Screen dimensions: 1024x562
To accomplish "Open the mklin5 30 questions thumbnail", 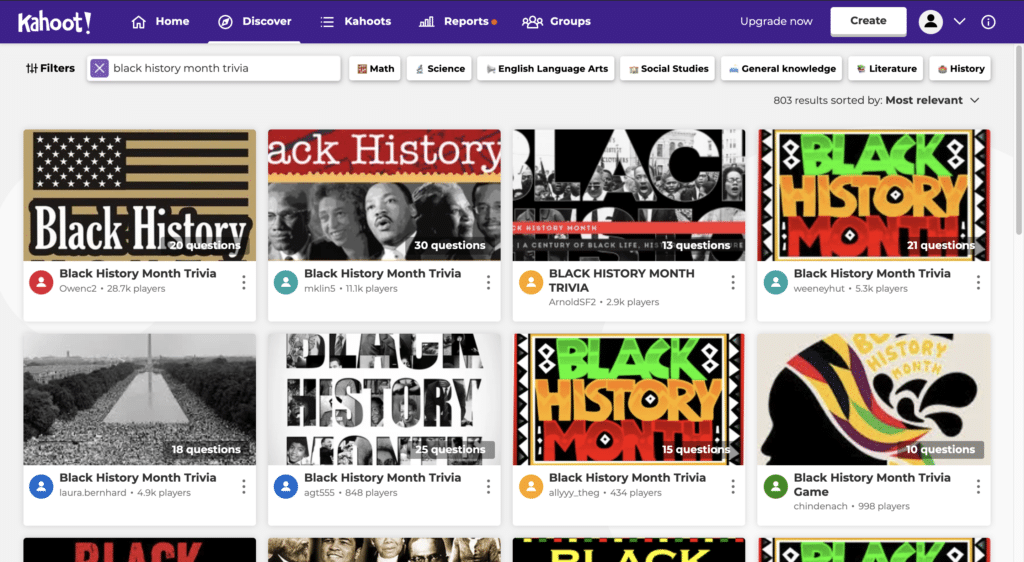I will 384,195.
